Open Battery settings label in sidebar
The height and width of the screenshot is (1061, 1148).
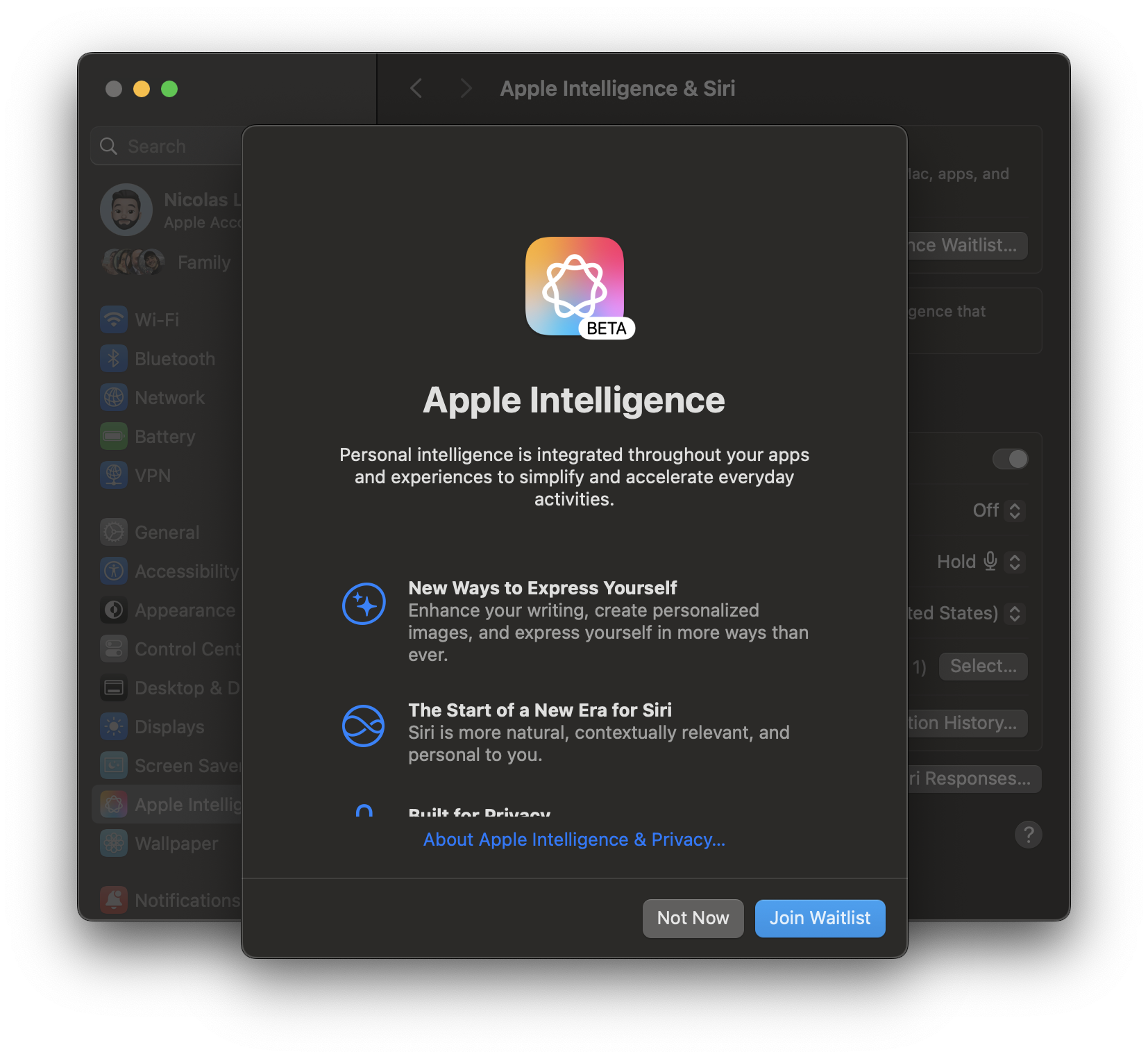pos(165,436)
